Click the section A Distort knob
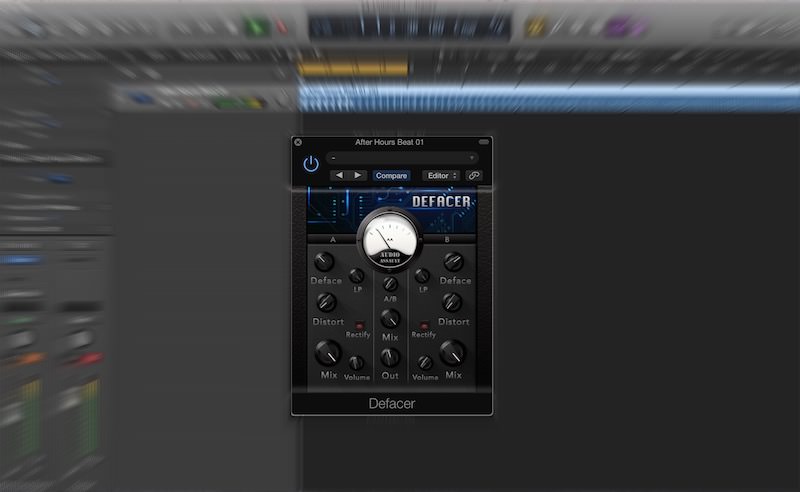The width and height of the screenshot is (800, 492). (x=326, y=302)
